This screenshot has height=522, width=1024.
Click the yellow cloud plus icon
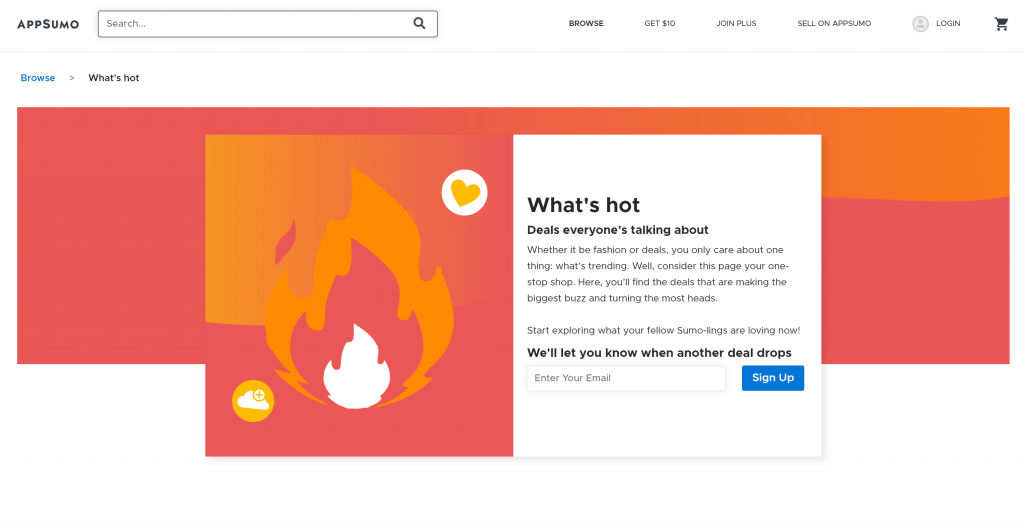(x=253, y=400)
